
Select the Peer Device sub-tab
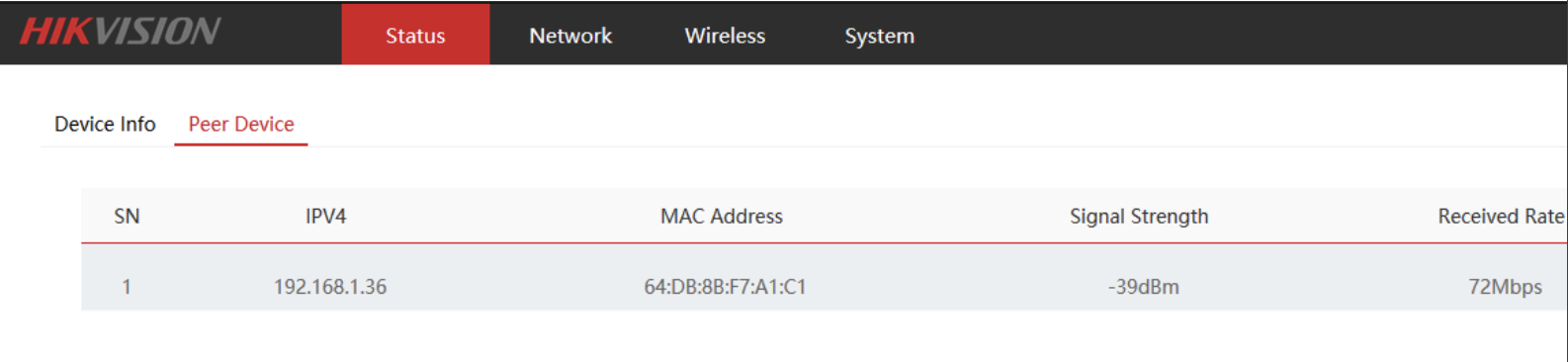[x=241, y=124]
